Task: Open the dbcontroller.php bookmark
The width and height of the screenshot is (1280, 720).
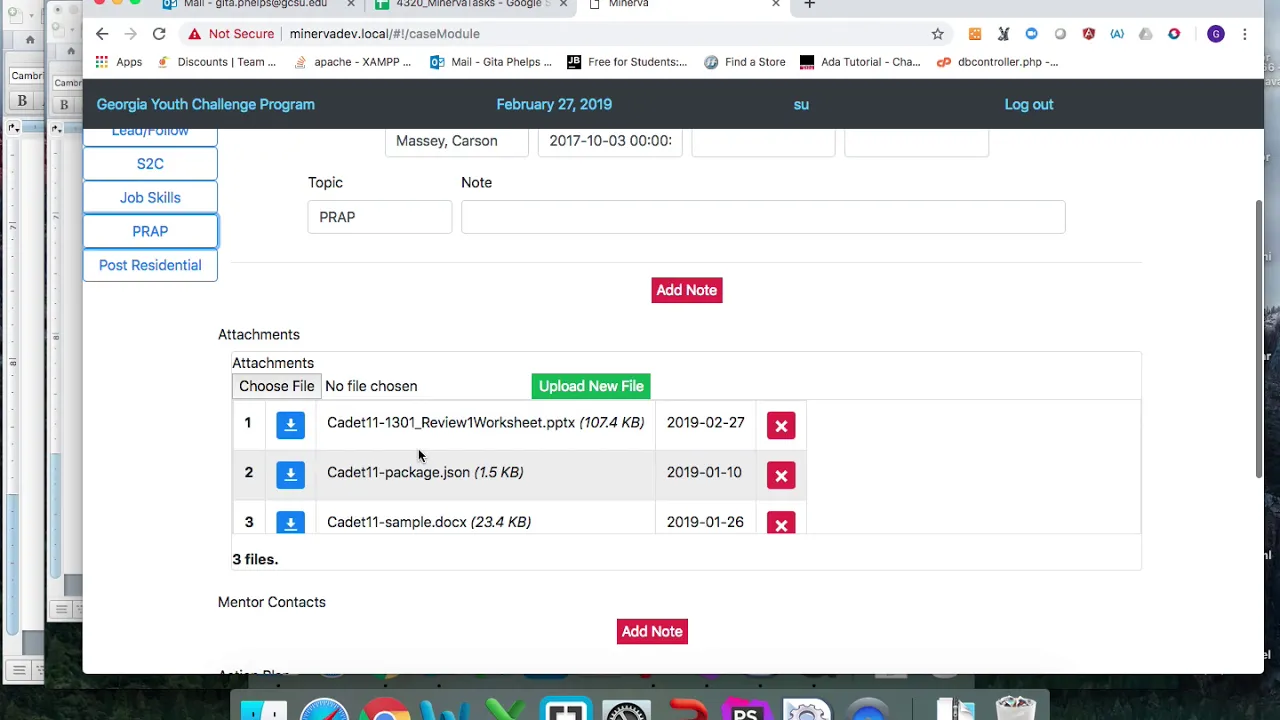Action: click(x=997, y=62)
